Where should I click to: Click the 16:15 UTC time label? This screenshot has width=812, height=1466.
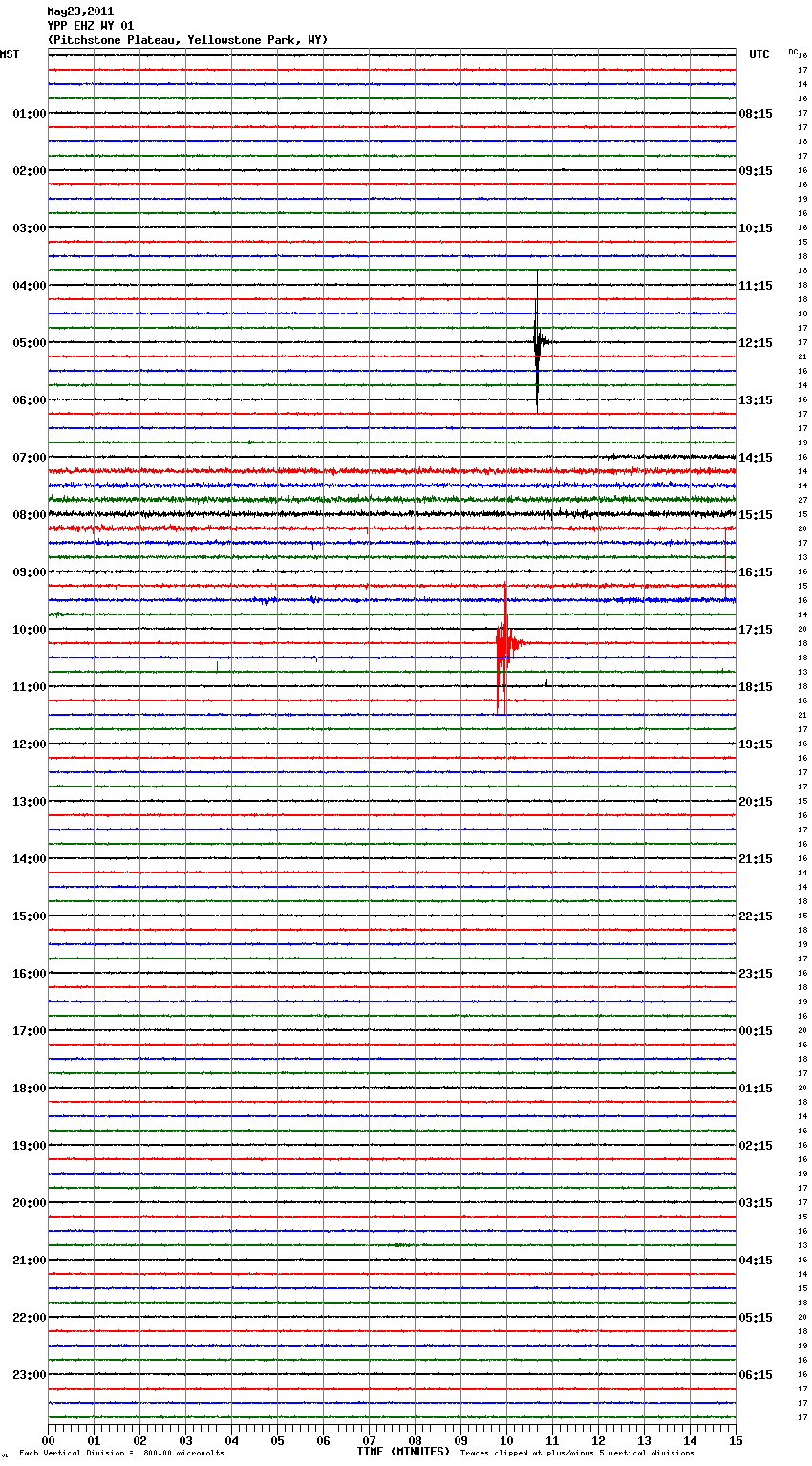coord(756,572)
